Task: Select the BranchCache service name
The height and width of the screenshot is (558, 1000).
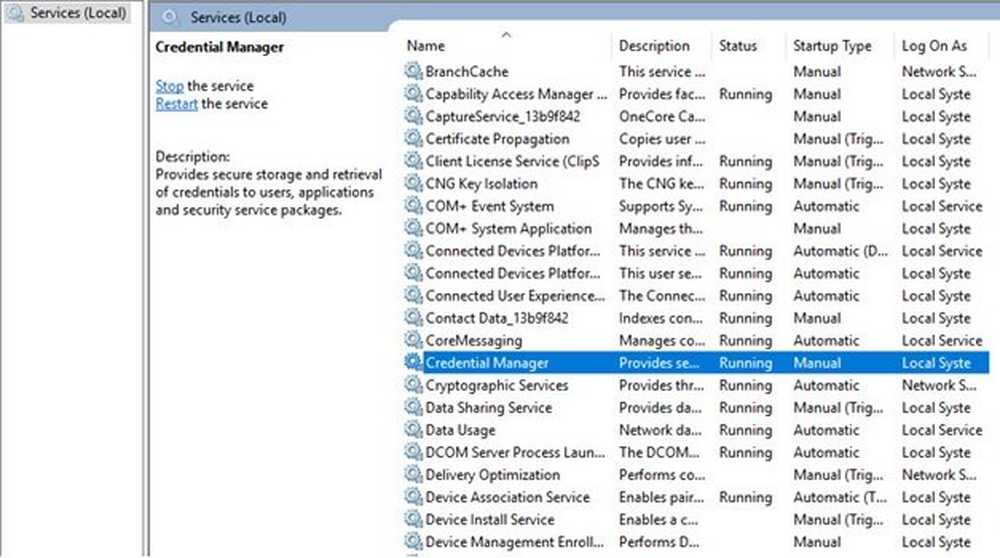Action: 467,71
